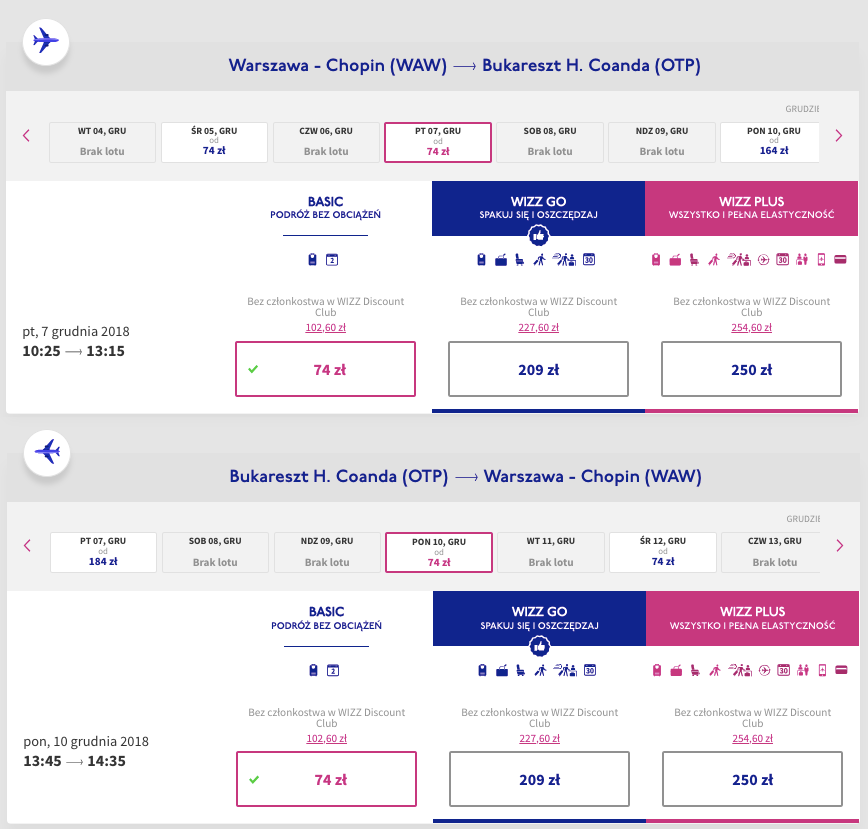Viewport: 868px width, 829px height.
Task: Click the credit card icon in outbound WIZZ PLUS
Action: (x=840, y=259)
